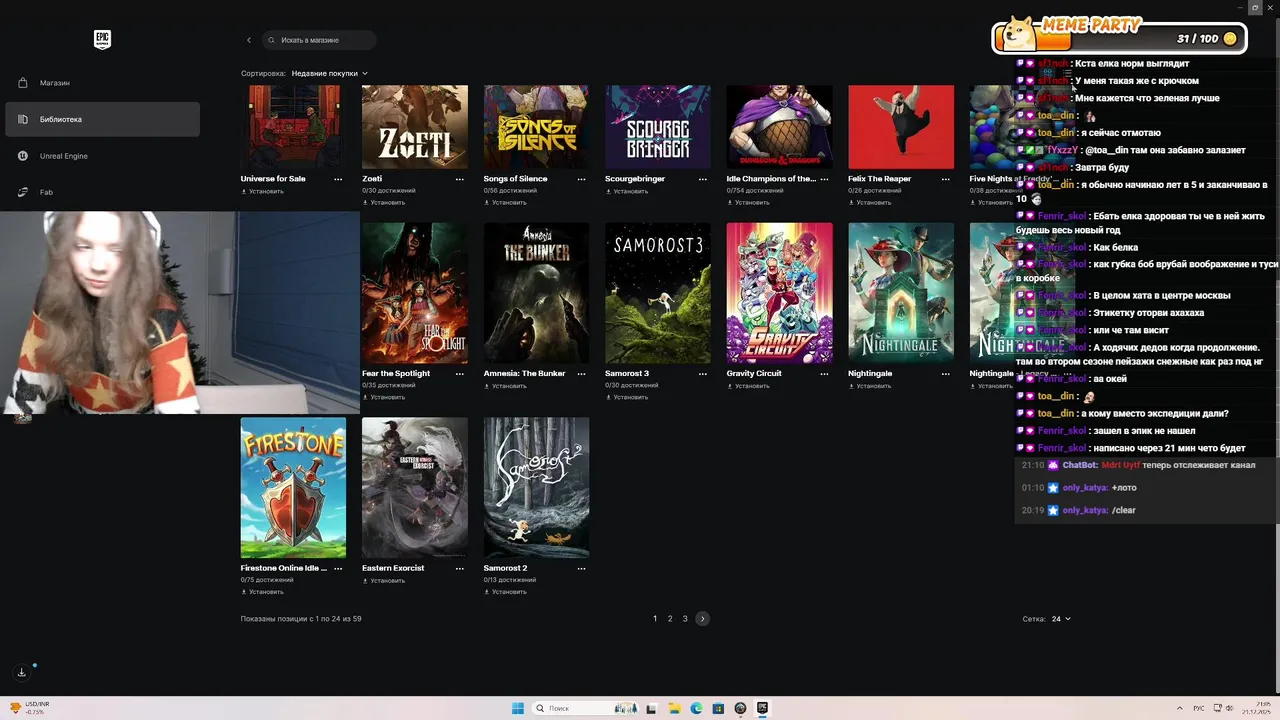Select Библиотека in the sidebar
Viewport: 1280px width, 720px height.
(102, 119)
